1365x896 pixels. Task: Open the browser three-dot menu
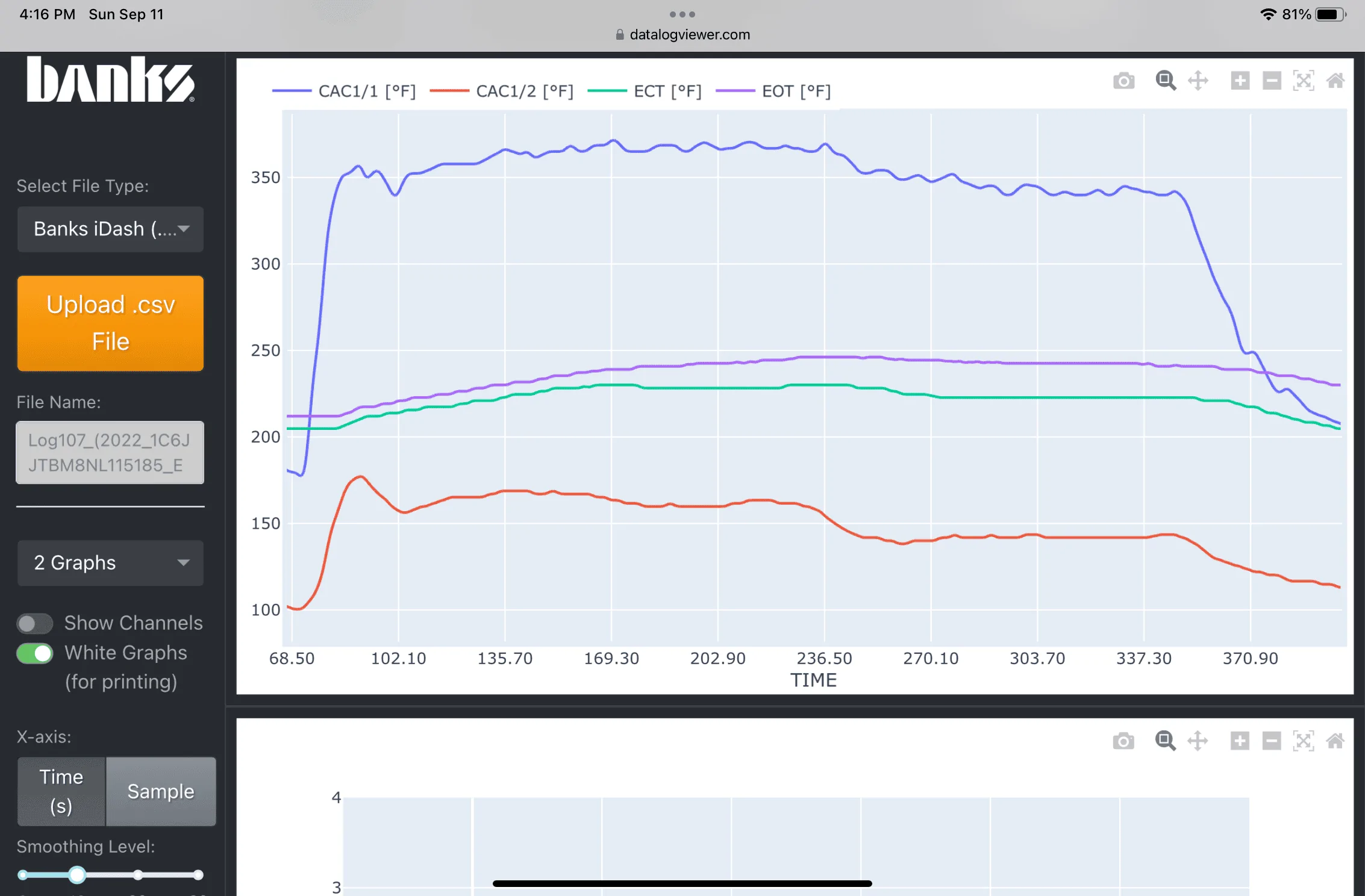coord(682,14)
